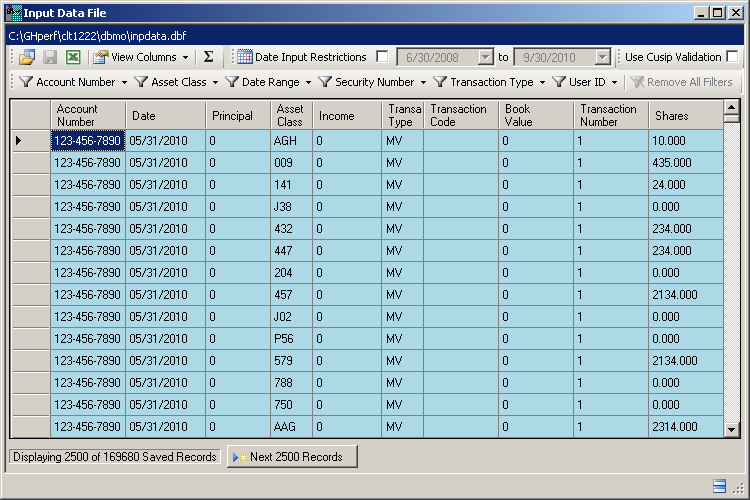Enable the Date Input Restrictions checkbox
The width and height of the screenshot is (750, 500).
click(382, 58)
